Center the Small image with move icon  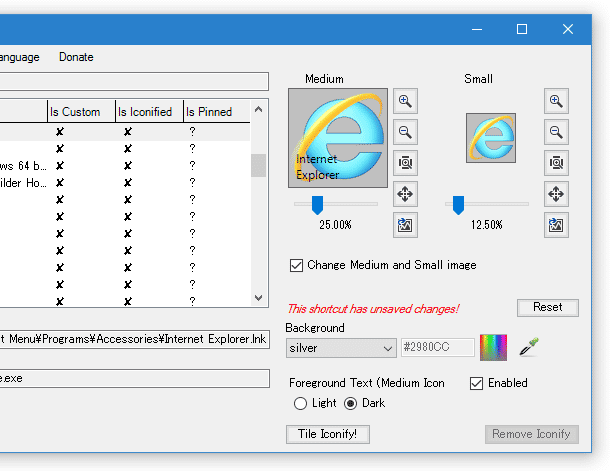556,194
